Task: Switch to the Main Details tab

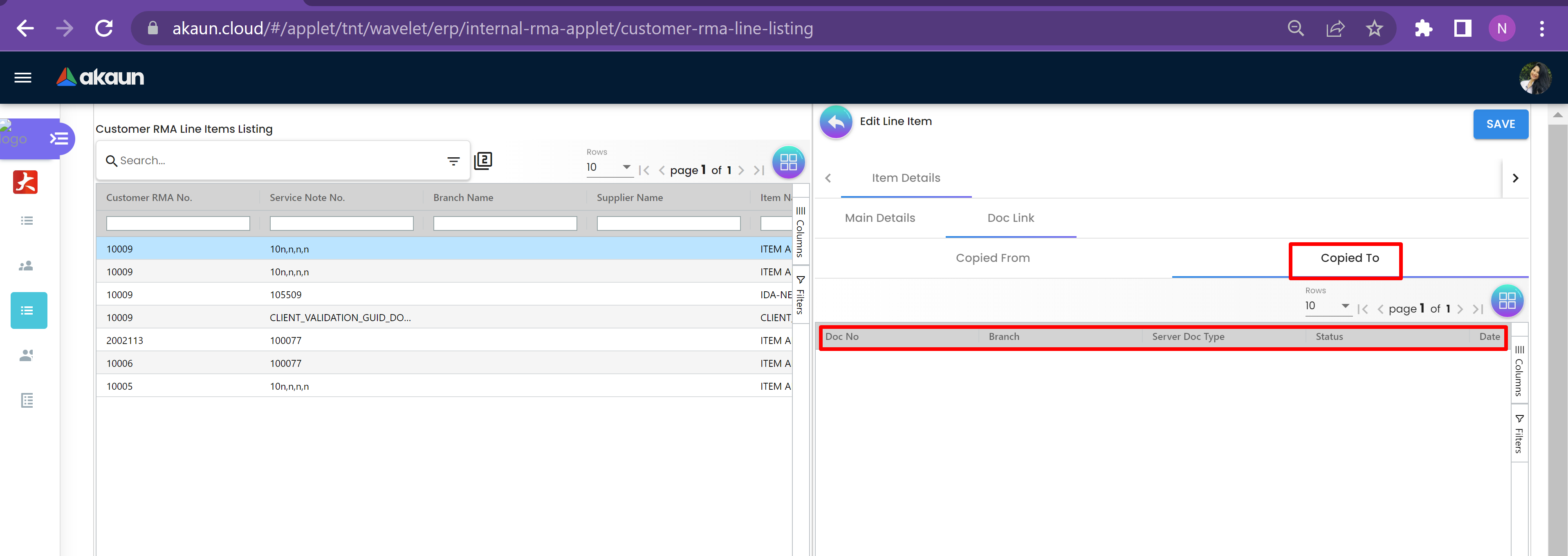Action: coord(879,218)
